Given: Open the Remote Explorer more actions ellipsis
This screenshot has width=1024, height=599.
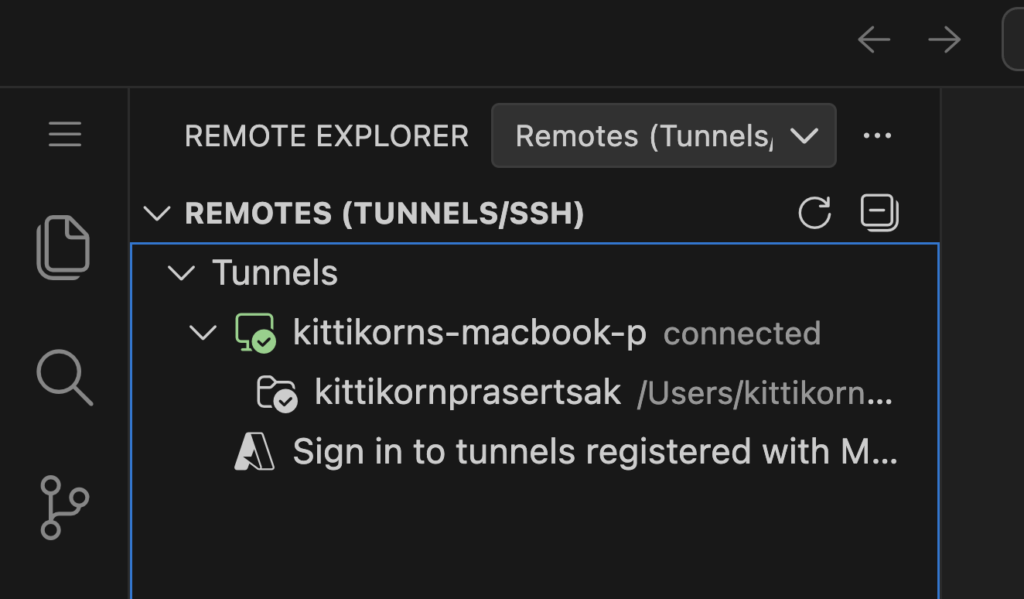Looking at the screenshot, I should coord(877,136).
